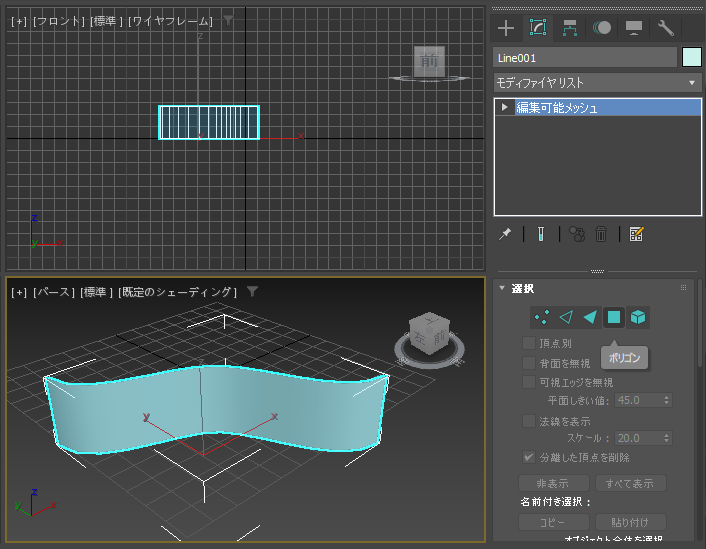Click the 貼り付け button
706x549 pixels.
coord(630,522)
